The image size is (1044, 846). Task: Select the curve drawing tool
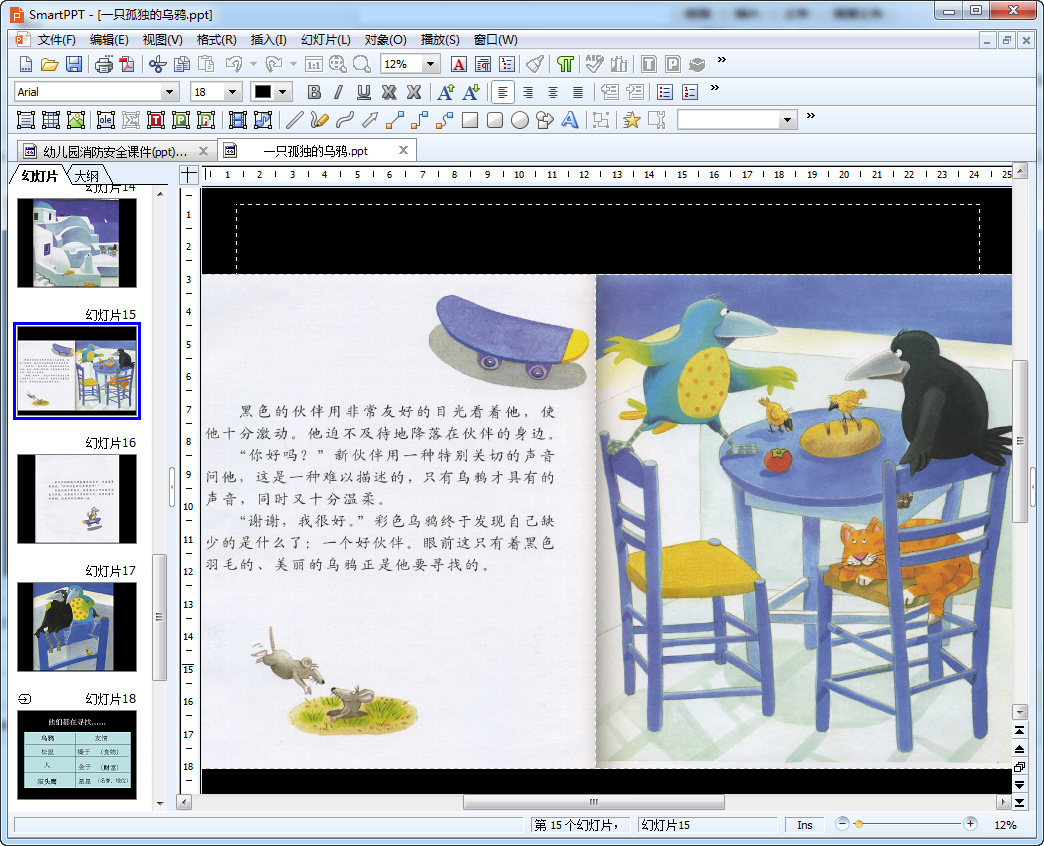(x=345, y=120)
